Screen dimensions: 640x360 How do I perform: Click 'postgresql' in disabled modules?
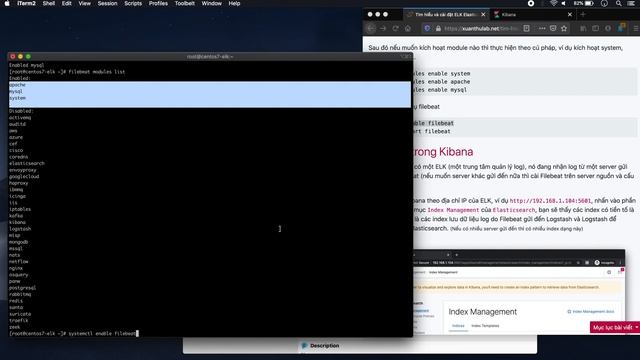22,288
